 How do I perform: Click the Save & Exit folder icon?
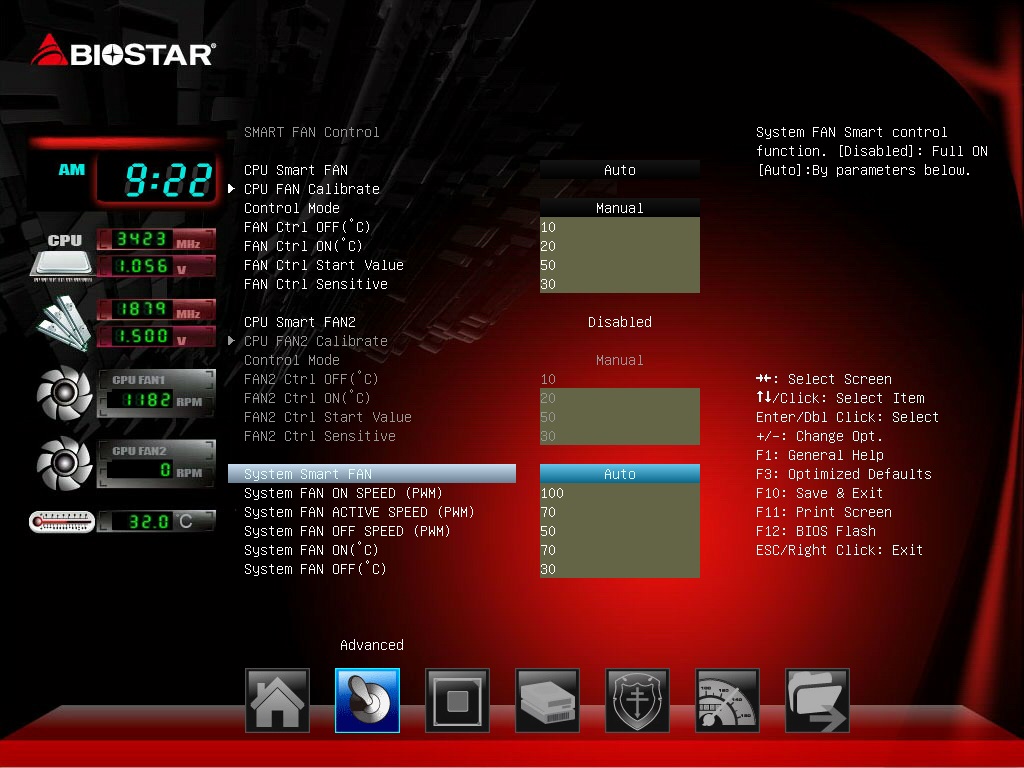[x=817, y=701]
